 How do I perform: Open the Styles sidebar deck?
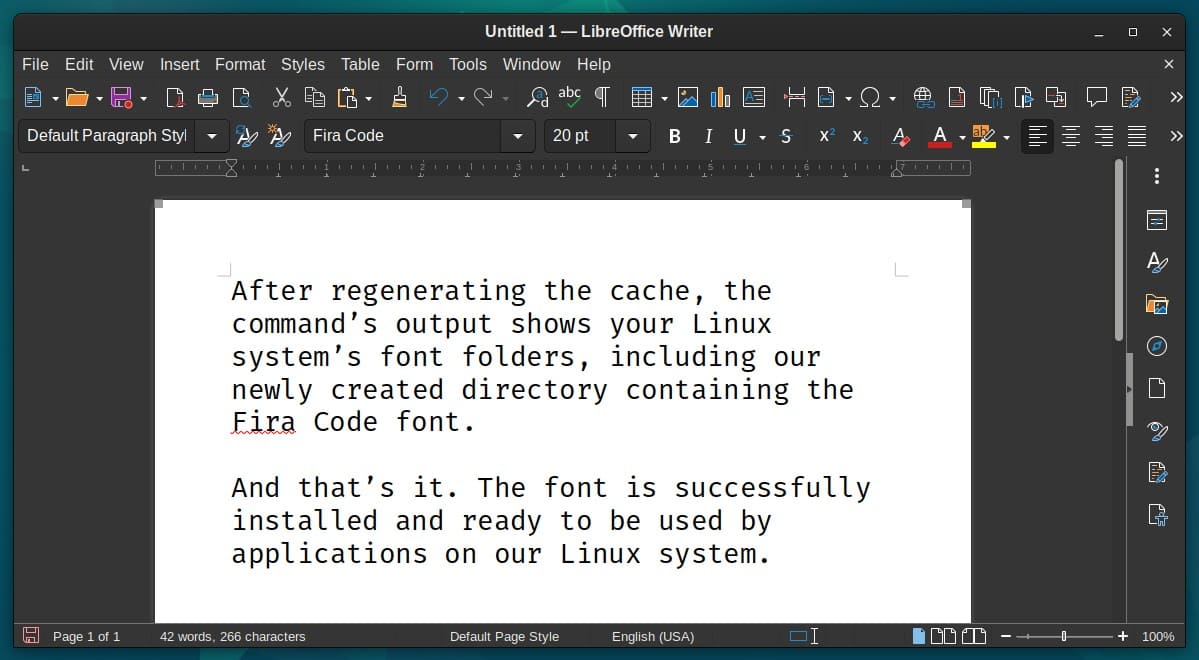1156,262
